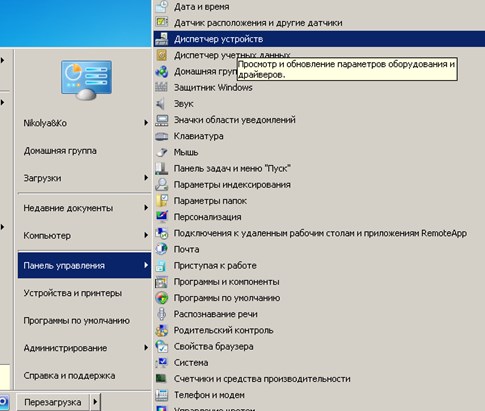The height and width of the screenshot is (411, 485).
Task: Click the microphone icon beside Распознавание речи
Action: (x=162, y=314)
